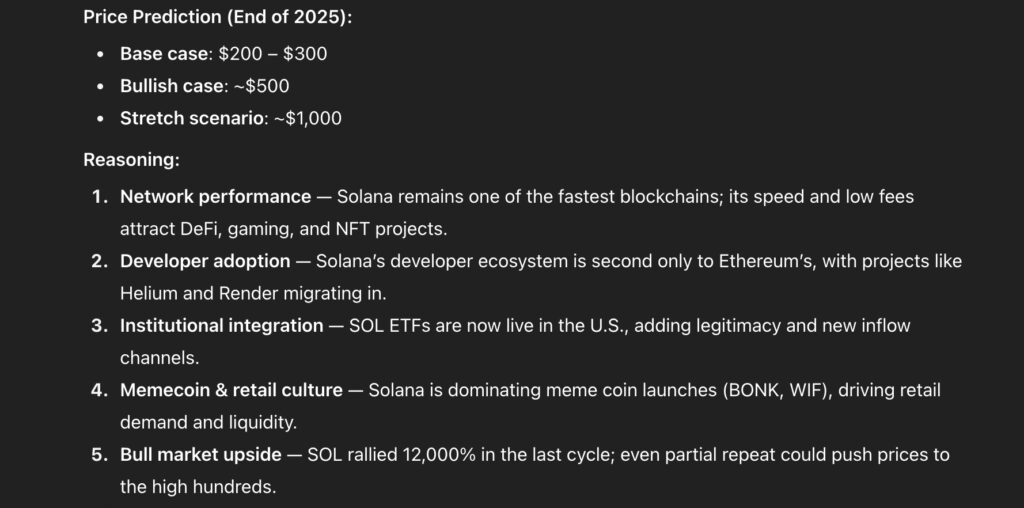Click the 'Reasoning:' heading
Screen dimensions: 1024x508
[131, 160]
